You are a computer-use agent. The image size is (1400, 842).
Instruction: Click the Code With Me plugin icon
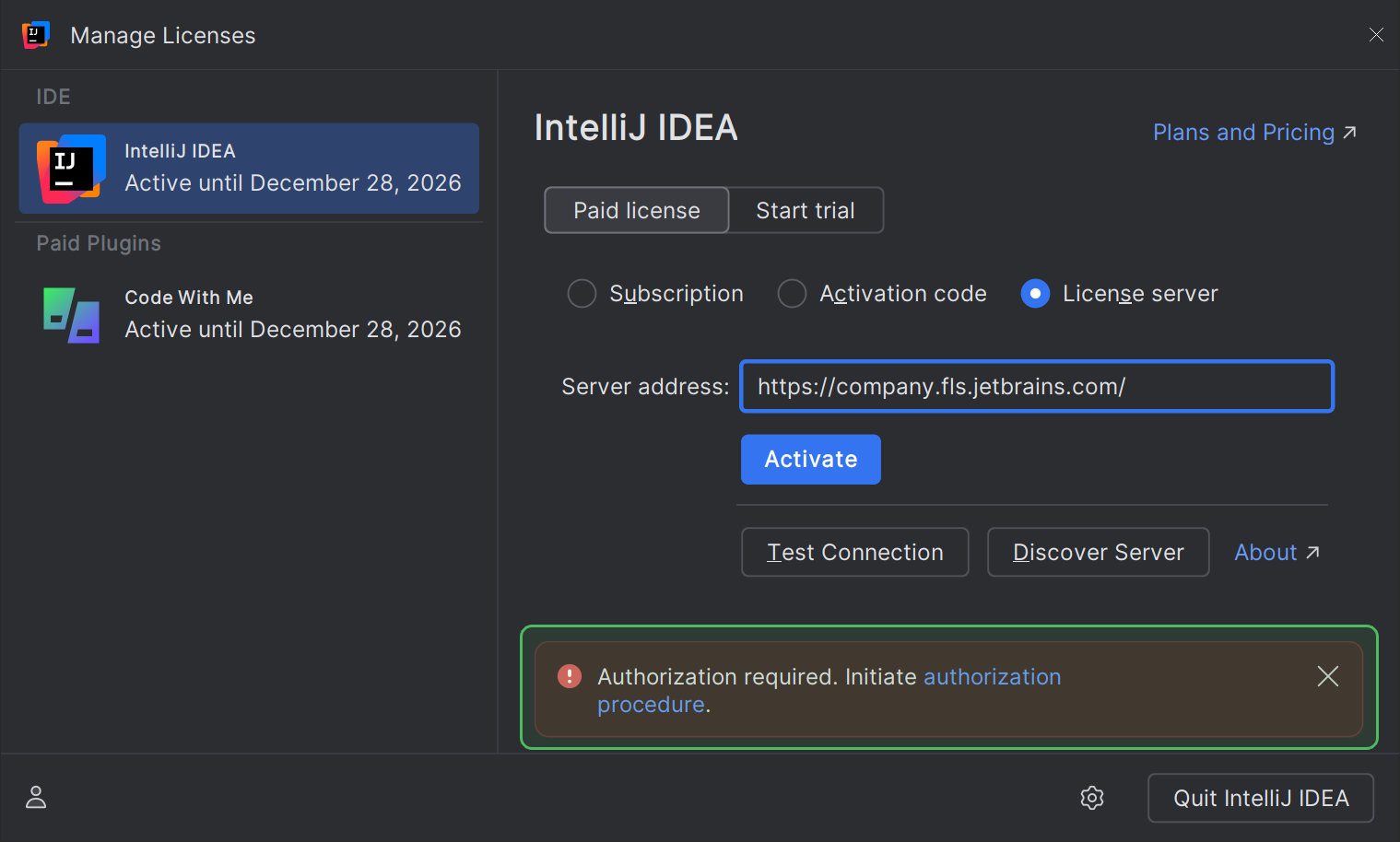coord(70,315)
